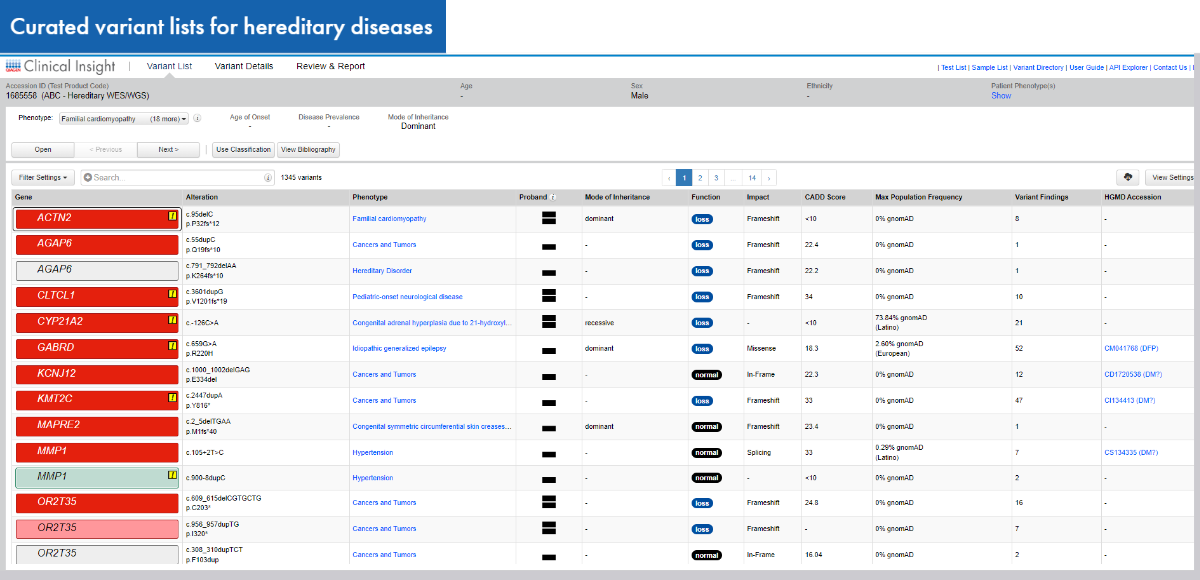Open the View Settings menu
Image resolution: width=1200 pixels, height=580 pixels.
1172,177
